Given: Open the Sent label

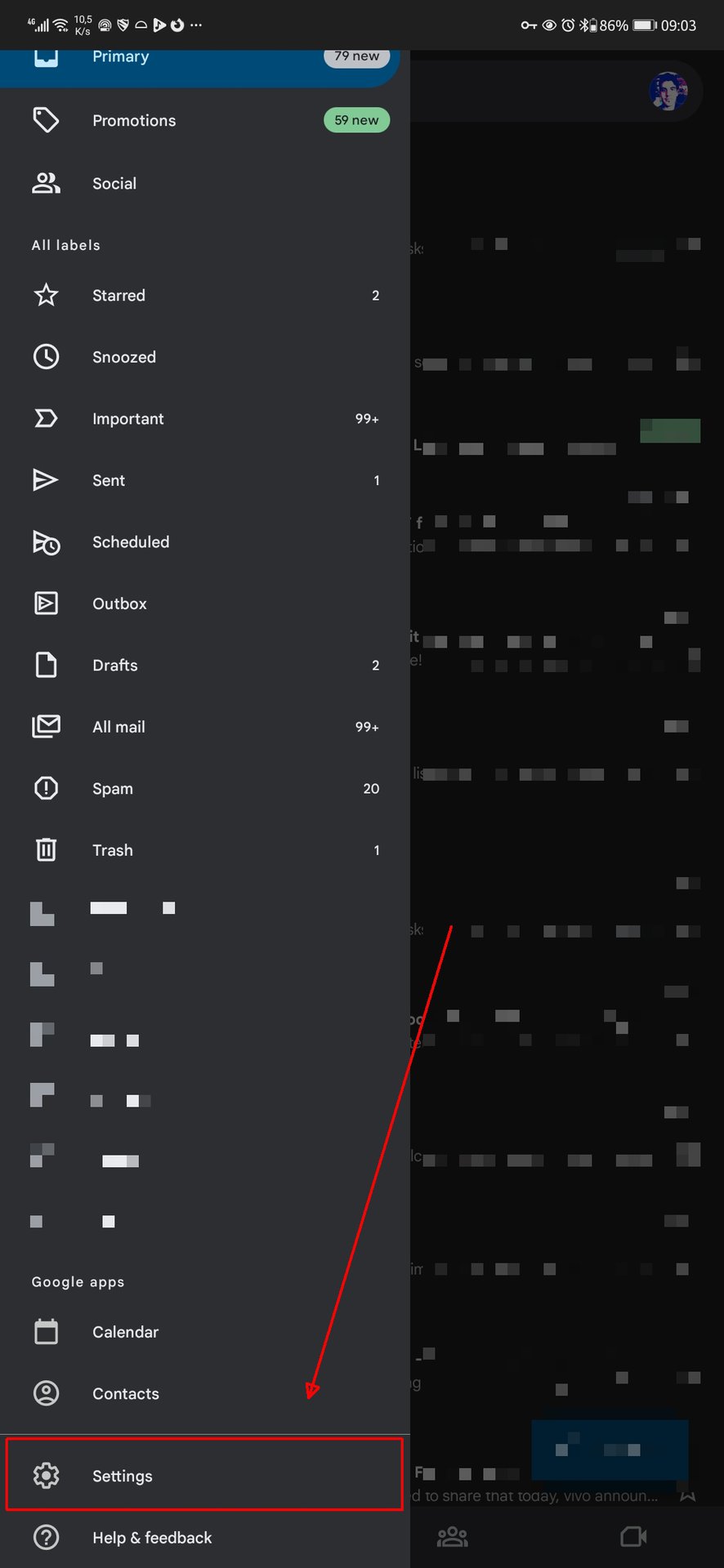Looking at the screenshot, I should point(204,480).
